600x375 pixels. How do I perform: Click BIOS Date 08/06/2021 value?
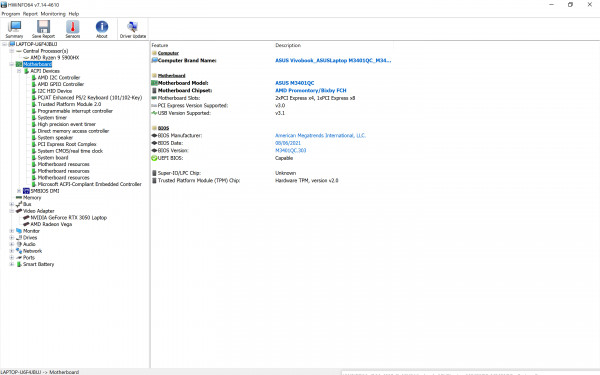(x=288, y=143)
